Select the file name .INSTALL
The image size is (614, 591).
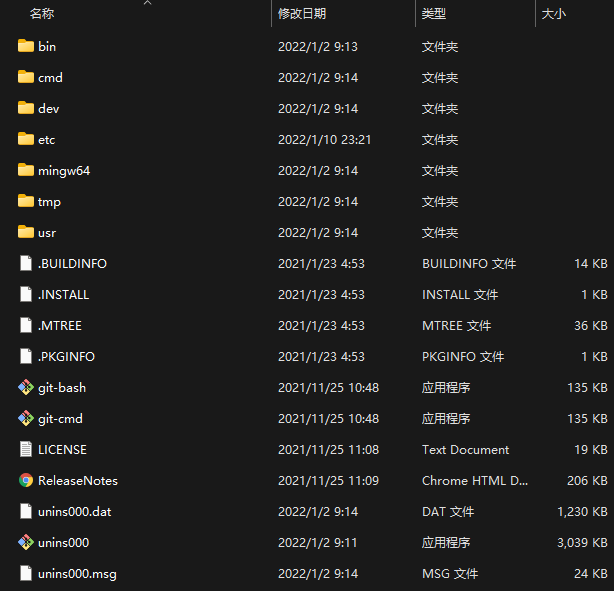63,294
